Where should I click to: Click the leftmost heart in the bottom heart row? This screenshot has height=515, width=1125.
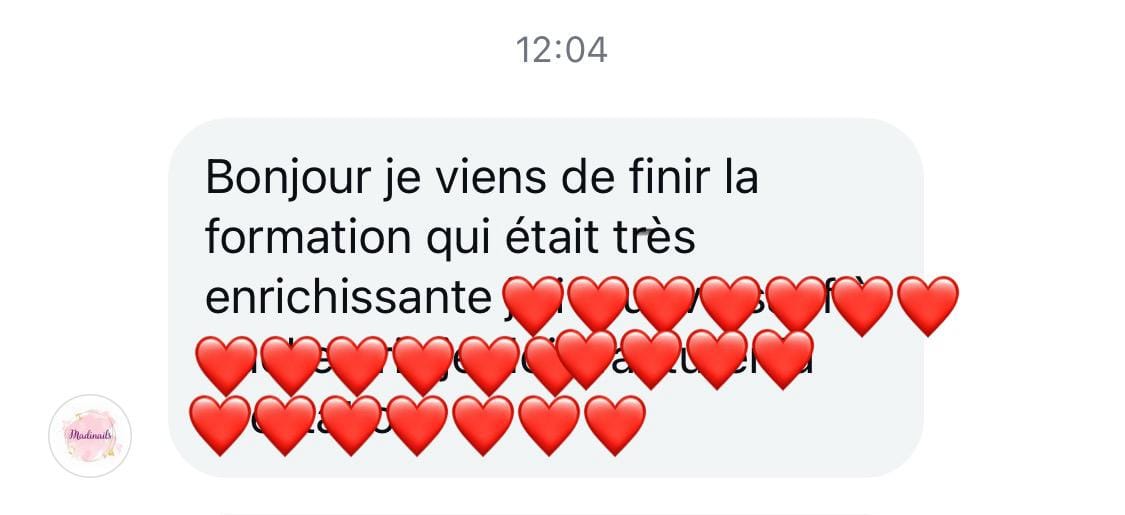click(220, 425)
